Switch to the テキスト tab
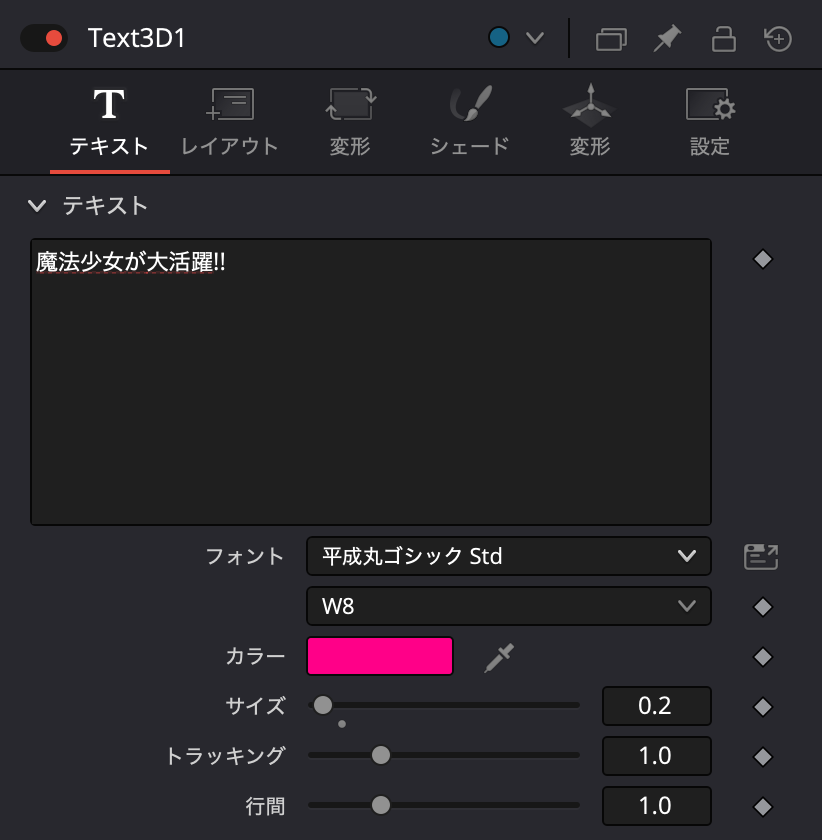The width and height of the screenshot is (822, 840). [x=109, y=124]
